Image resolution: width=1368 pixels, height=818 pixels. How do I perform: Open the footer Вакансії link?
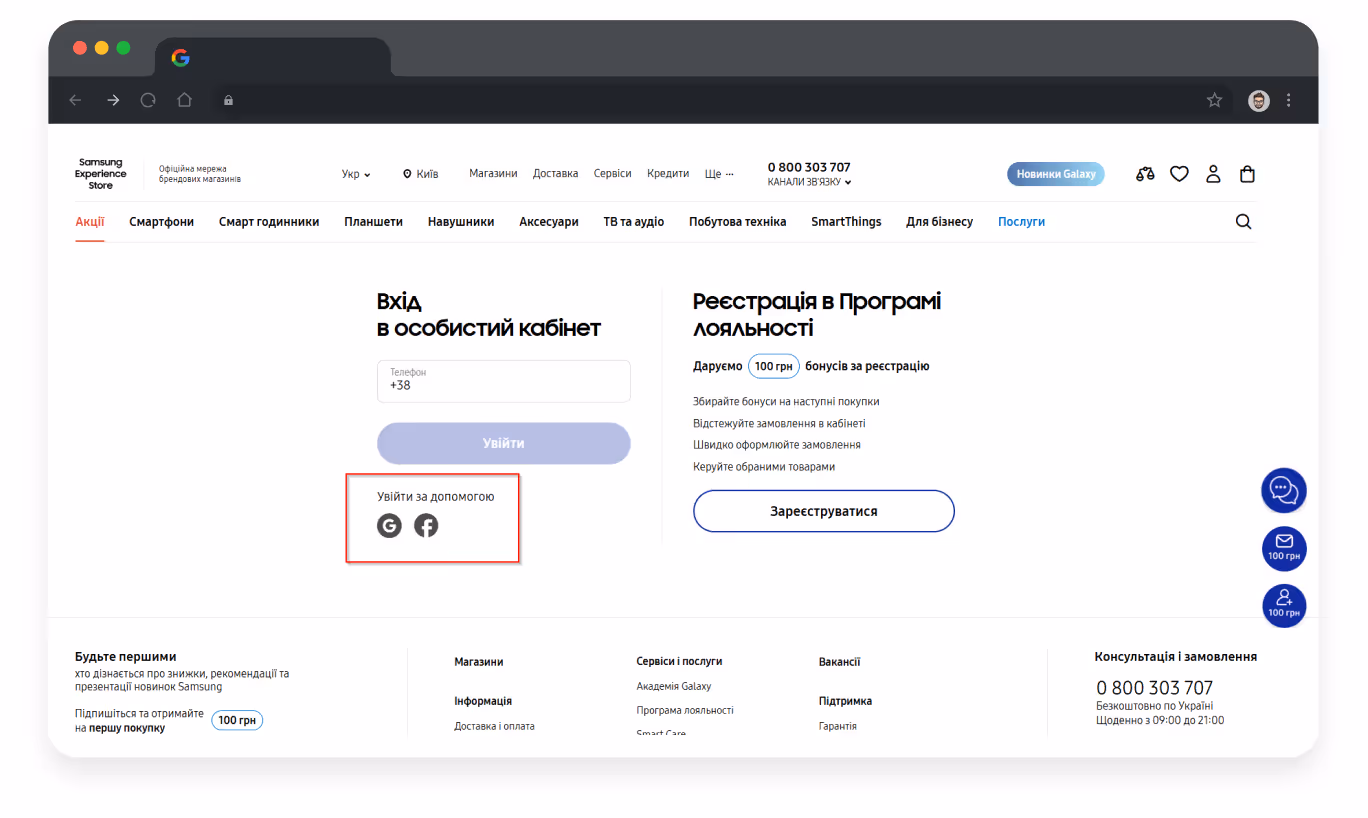[x=839, y=662]
